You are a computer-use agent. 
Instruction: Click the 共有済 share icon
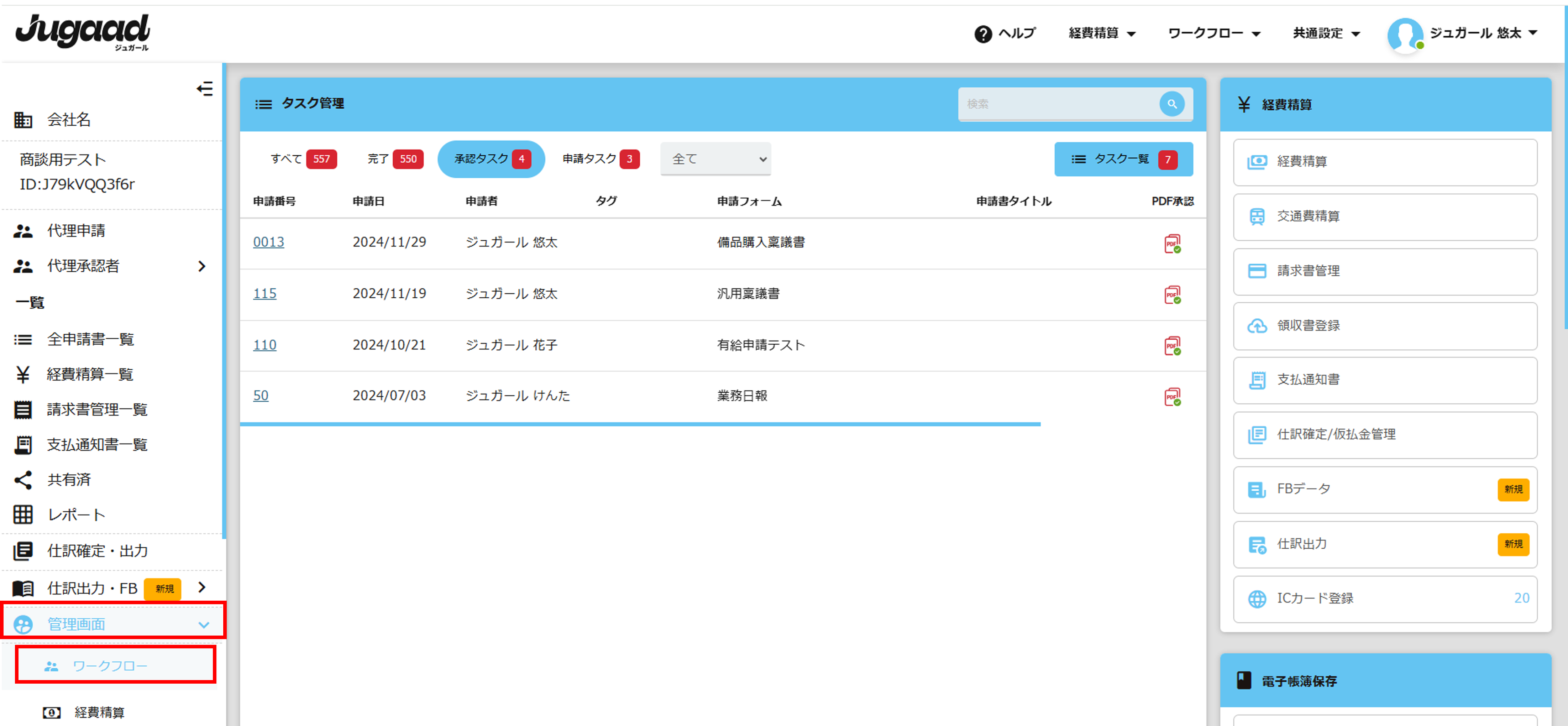point(23,480)
